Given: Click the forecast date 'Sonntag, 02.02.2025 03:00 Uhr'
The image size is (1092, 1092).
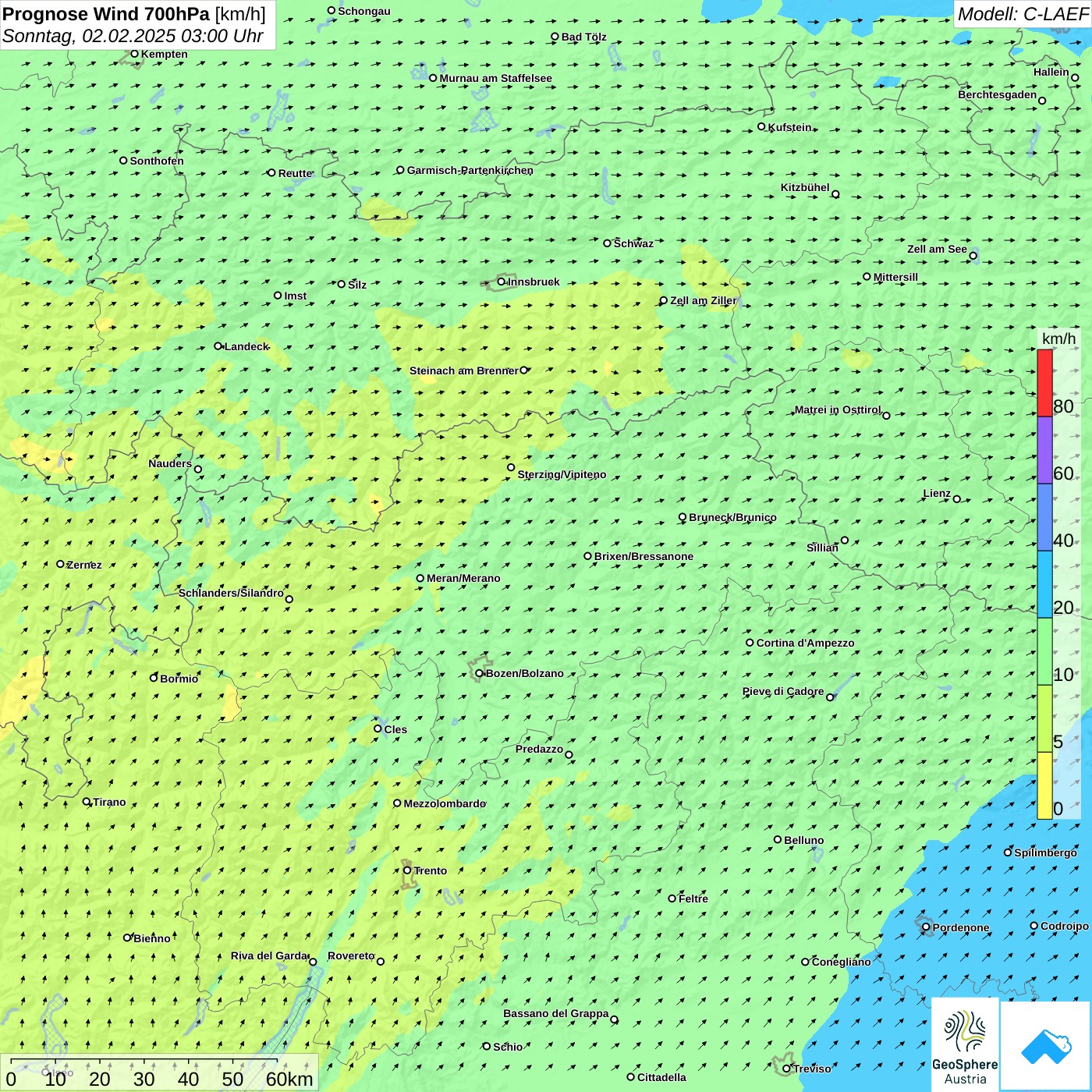Looking at the screenshot, I should 133,36.
